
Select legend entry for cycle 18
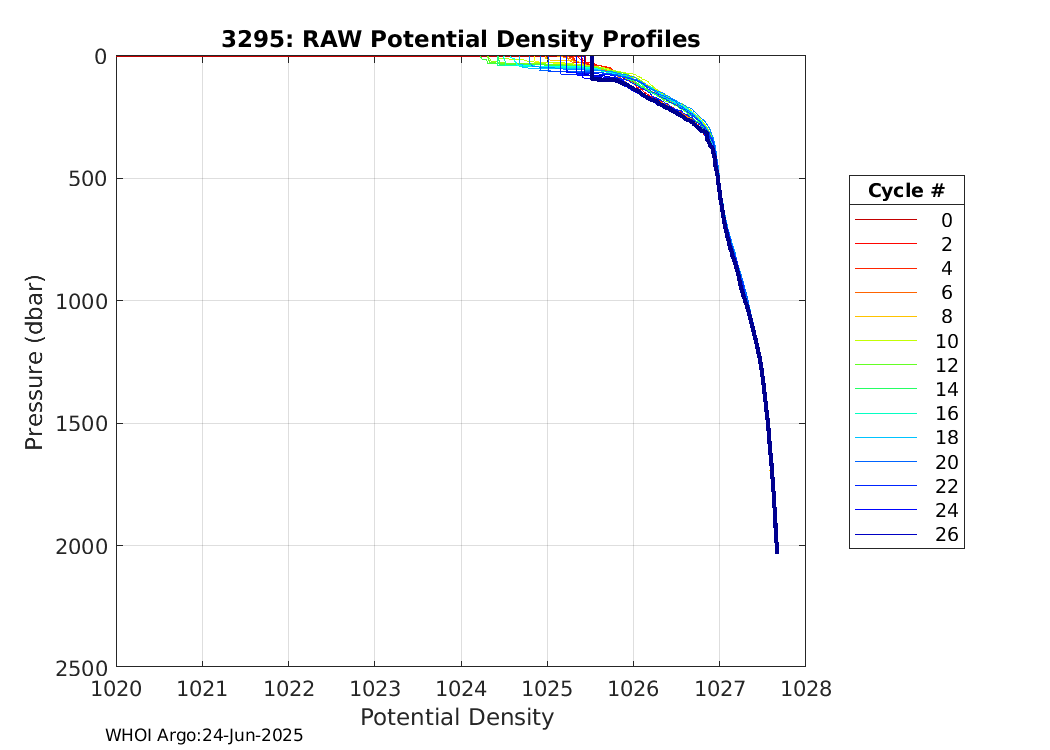[906, 438]
